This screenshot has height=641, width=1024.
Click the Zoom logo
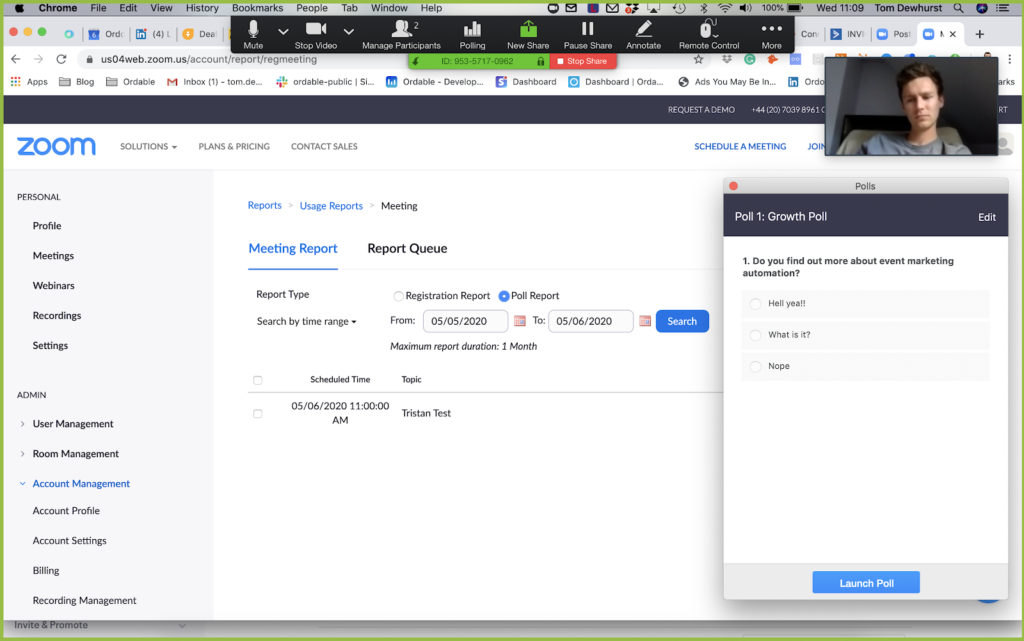click(x=56, y=146)
